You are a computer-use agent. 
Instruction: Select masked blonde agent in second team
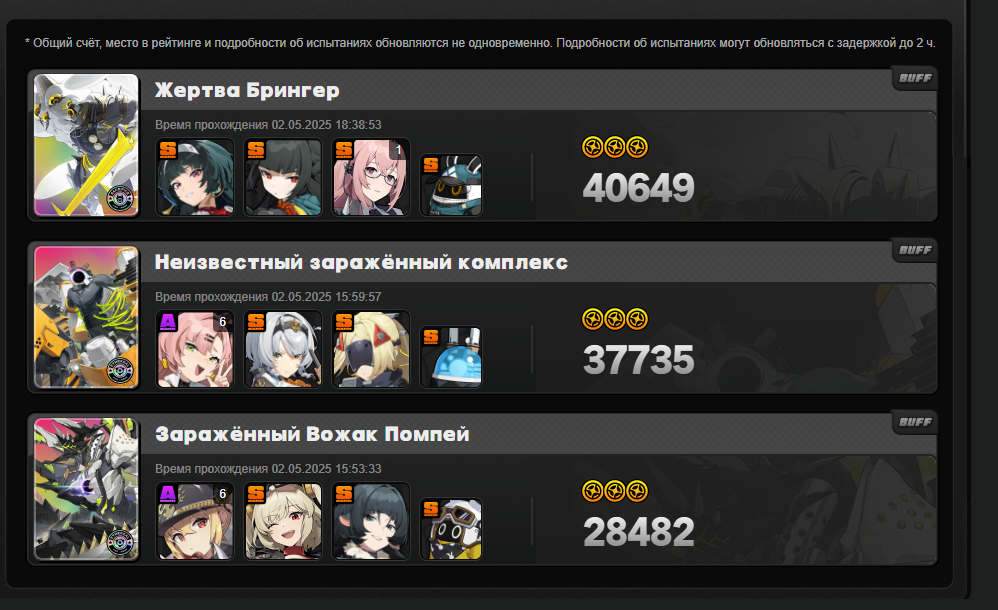(x=371, y=349)
